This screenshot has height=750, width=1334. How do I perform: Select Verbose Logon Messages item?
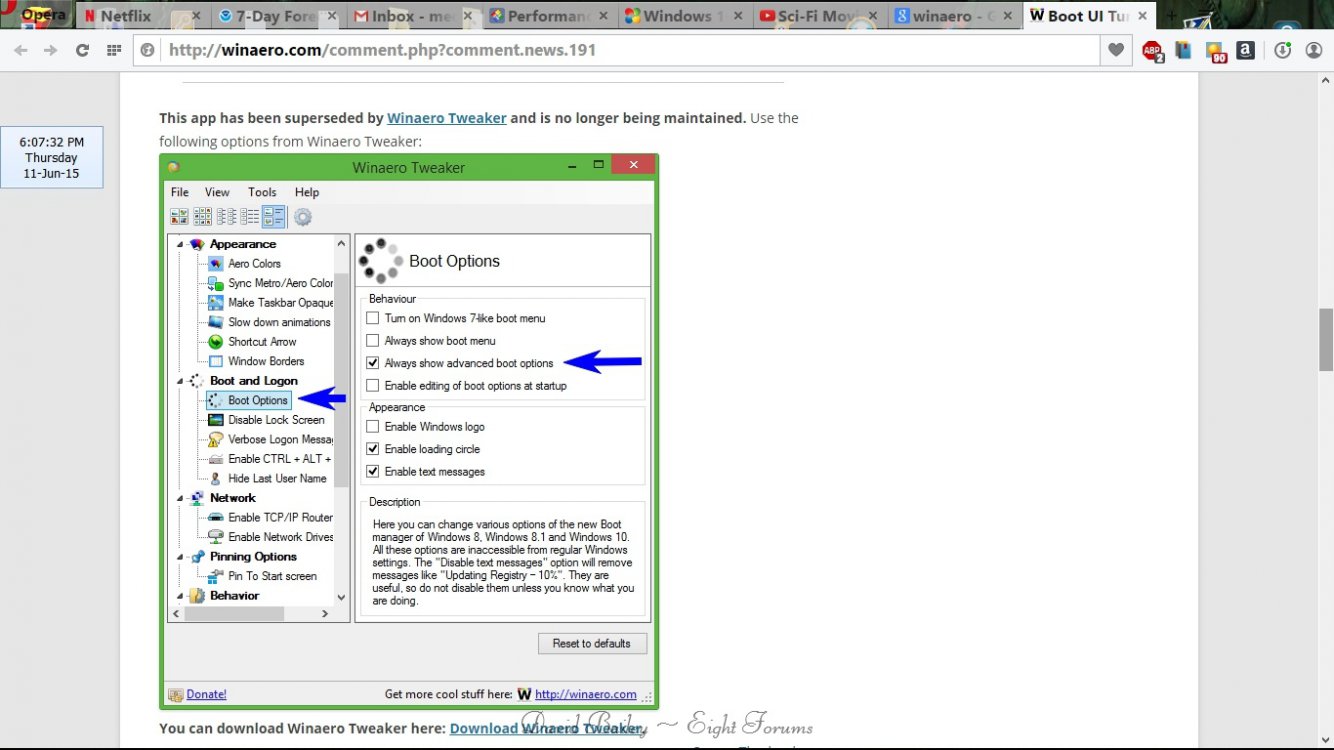pyautogui.click(x=270, y=439)
